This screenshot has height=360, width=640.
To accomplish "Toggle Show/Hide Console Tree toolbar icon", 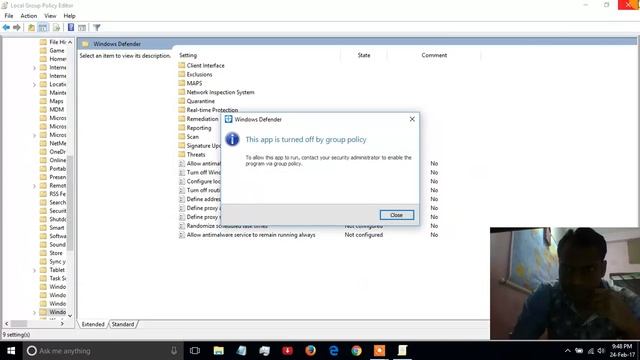I will coord(43,28).
